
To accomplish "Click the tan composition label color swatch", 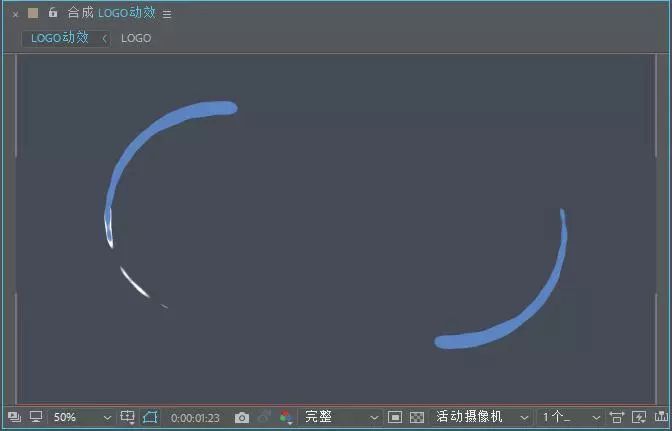I will [33, 13].
